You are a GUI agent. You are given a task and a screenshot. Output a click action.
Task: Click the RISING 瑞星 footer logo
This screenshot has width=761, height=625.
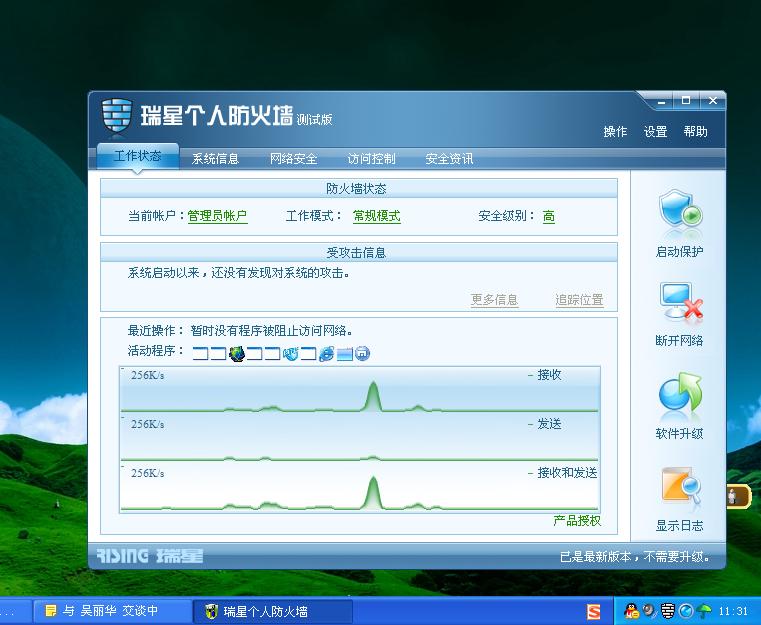[150, 556]
